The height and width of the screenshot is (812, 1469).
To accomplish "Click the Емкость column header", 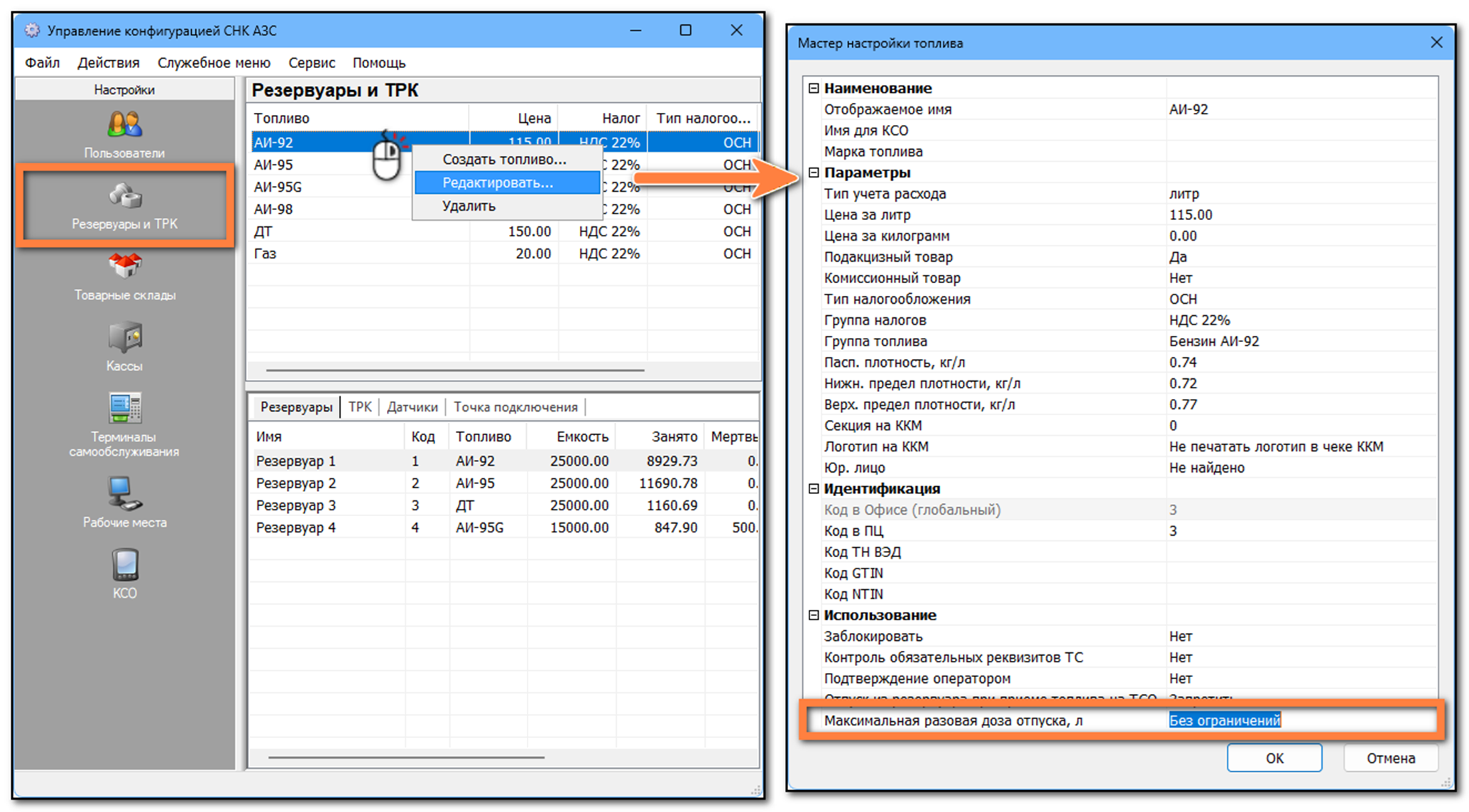I will (x=570, y=437).
